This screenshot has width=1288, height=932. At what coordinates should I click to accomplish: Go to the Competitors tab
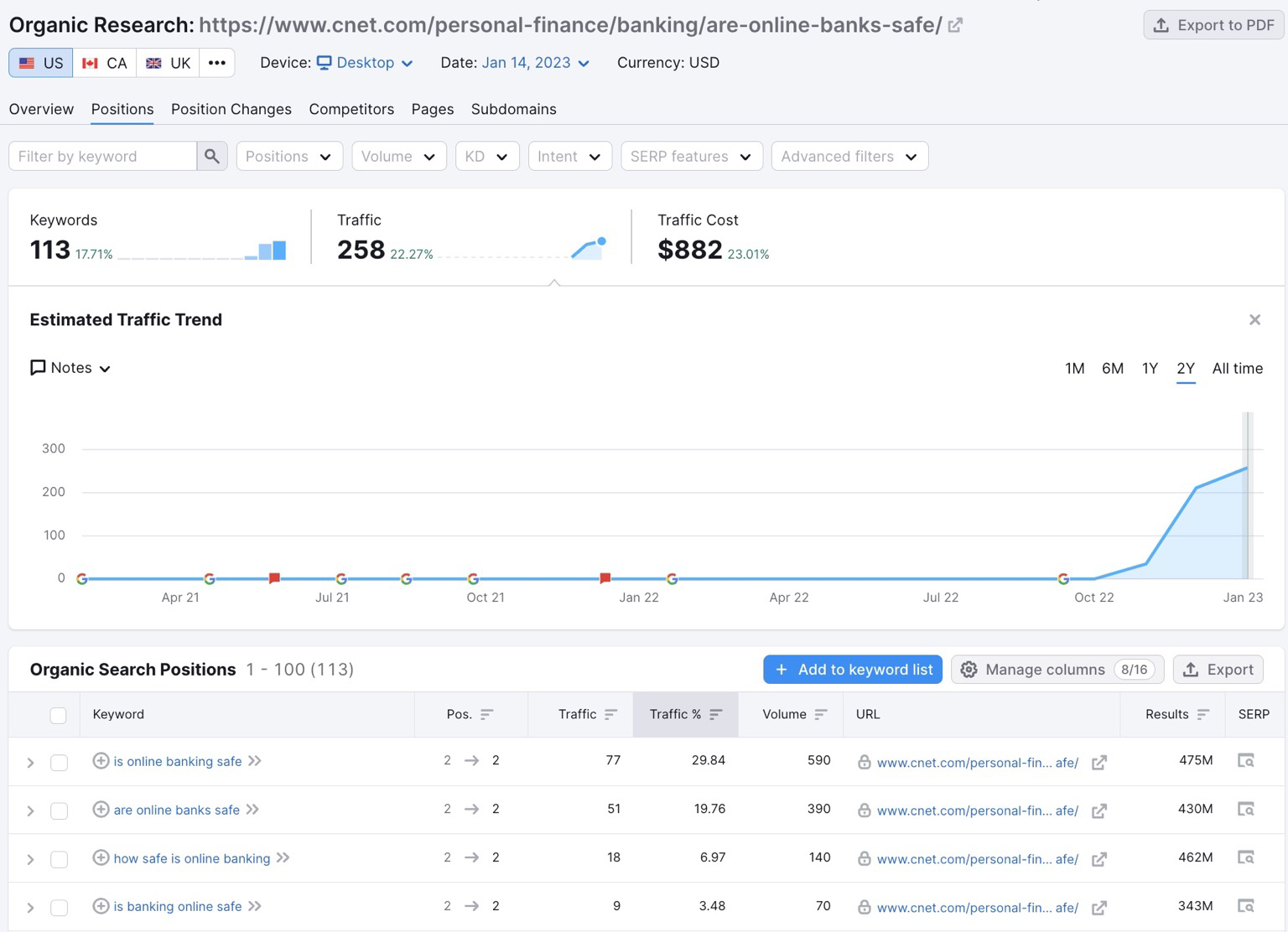coord(351,109)
